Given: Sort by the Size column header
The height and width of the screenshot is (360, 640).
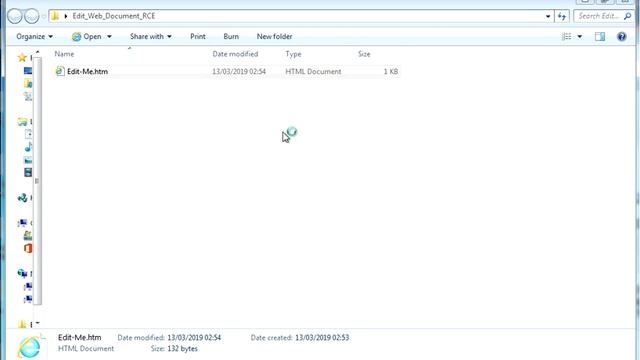Looking at the screenshot, I should click(364, 54).
